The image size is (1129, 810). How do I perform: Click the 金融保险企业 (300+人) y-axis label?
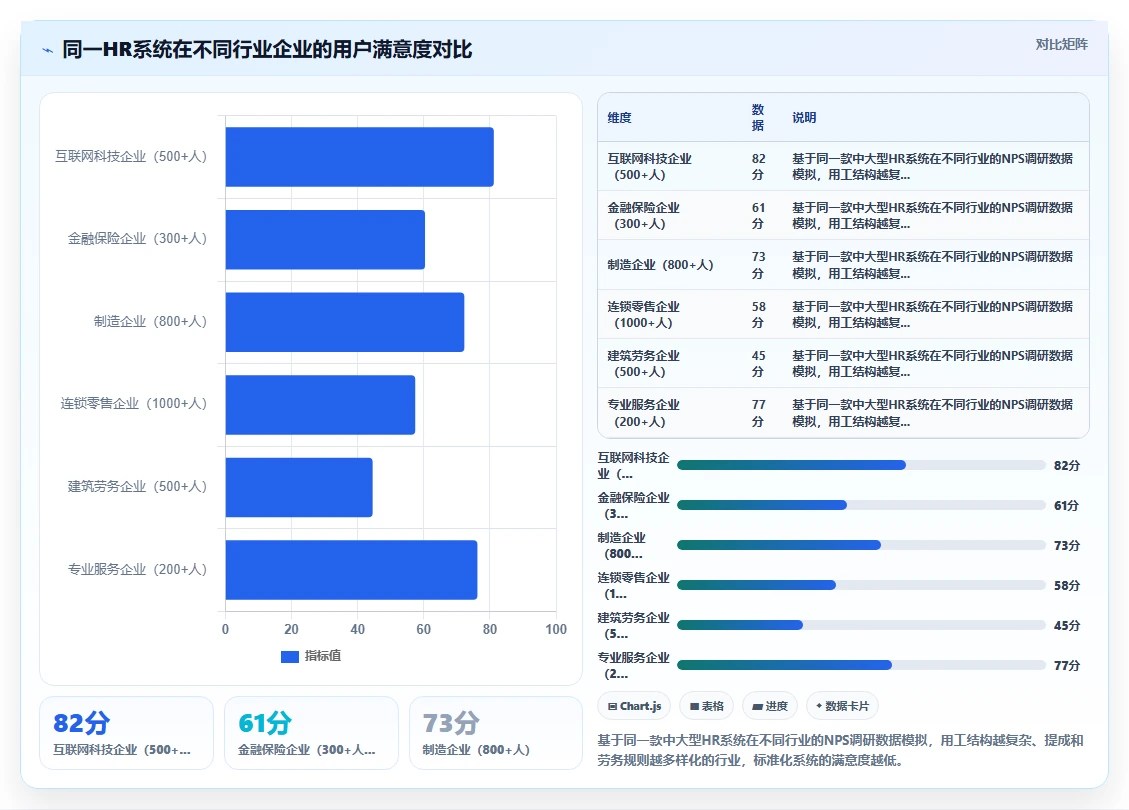point(137,238)
